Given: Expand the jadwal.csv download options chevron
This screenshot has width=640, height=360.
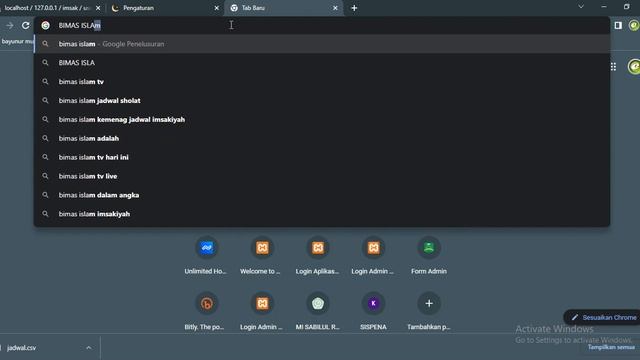Looking at the screenshot, I should pyautogui.click(x=89, y=348).
